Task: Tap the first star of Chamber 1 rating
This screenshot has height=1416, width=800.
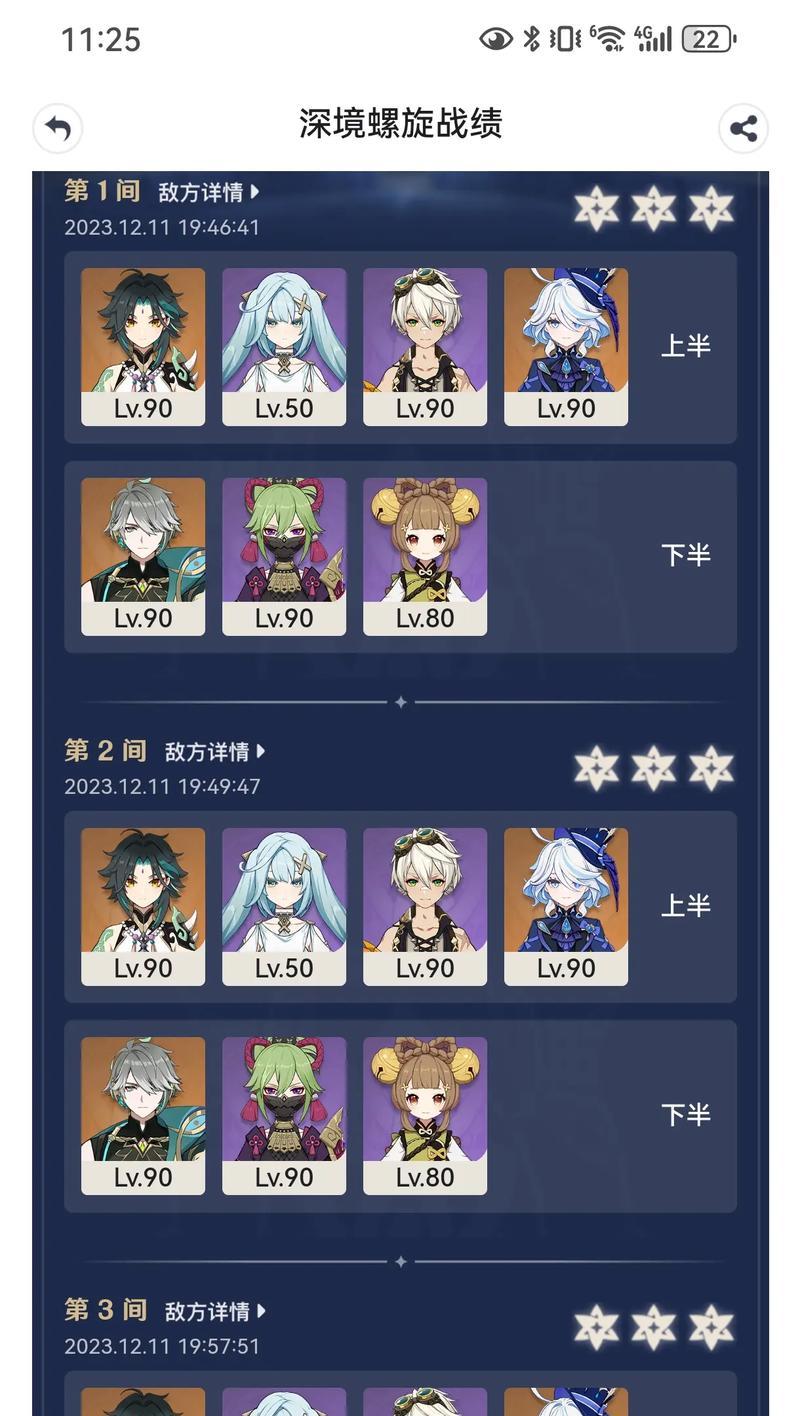Action: click(x=597, y=209)
